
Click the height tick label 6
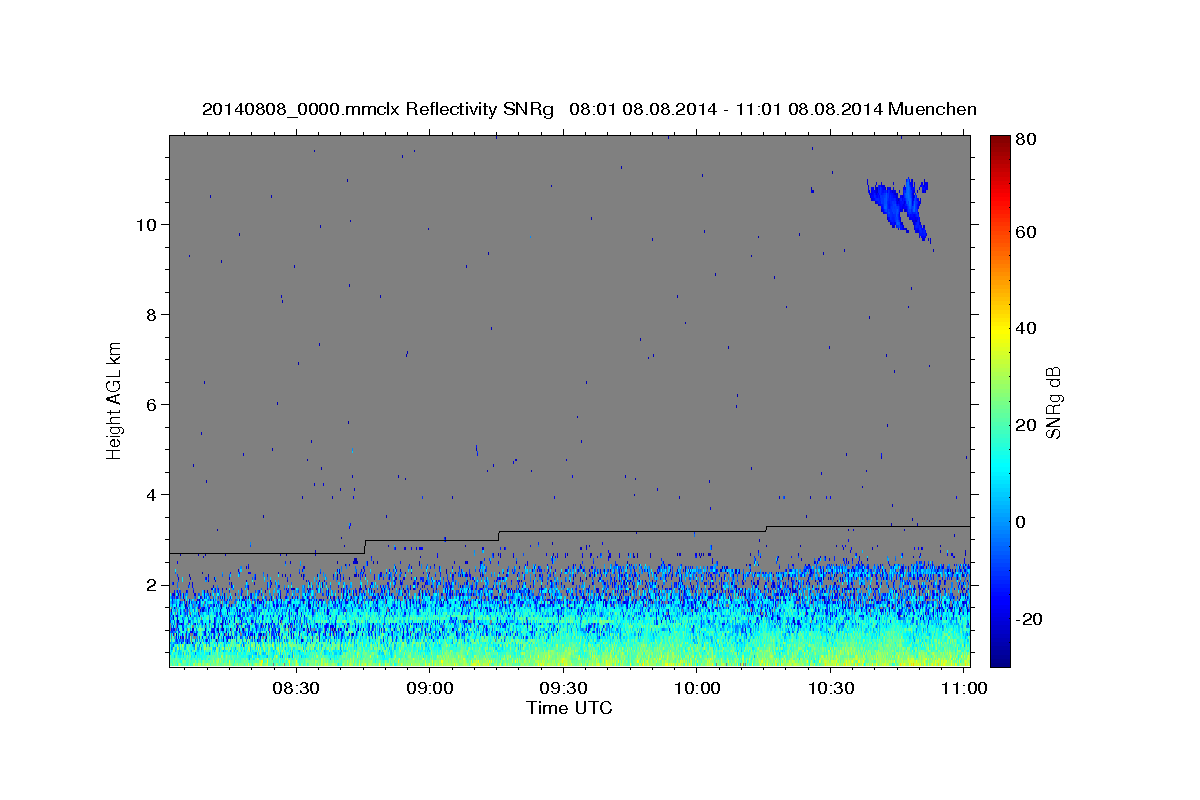pyautogui.click(x=152, y=405)
